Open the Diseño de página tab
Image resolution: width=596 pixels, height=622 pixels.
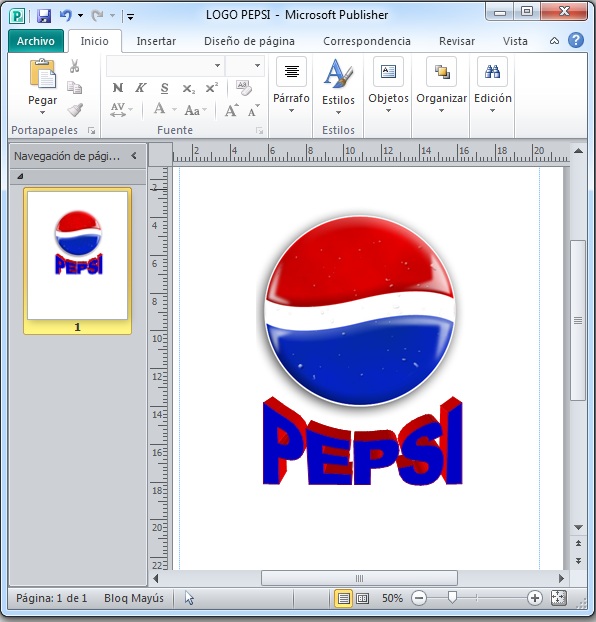pos(249,41)
